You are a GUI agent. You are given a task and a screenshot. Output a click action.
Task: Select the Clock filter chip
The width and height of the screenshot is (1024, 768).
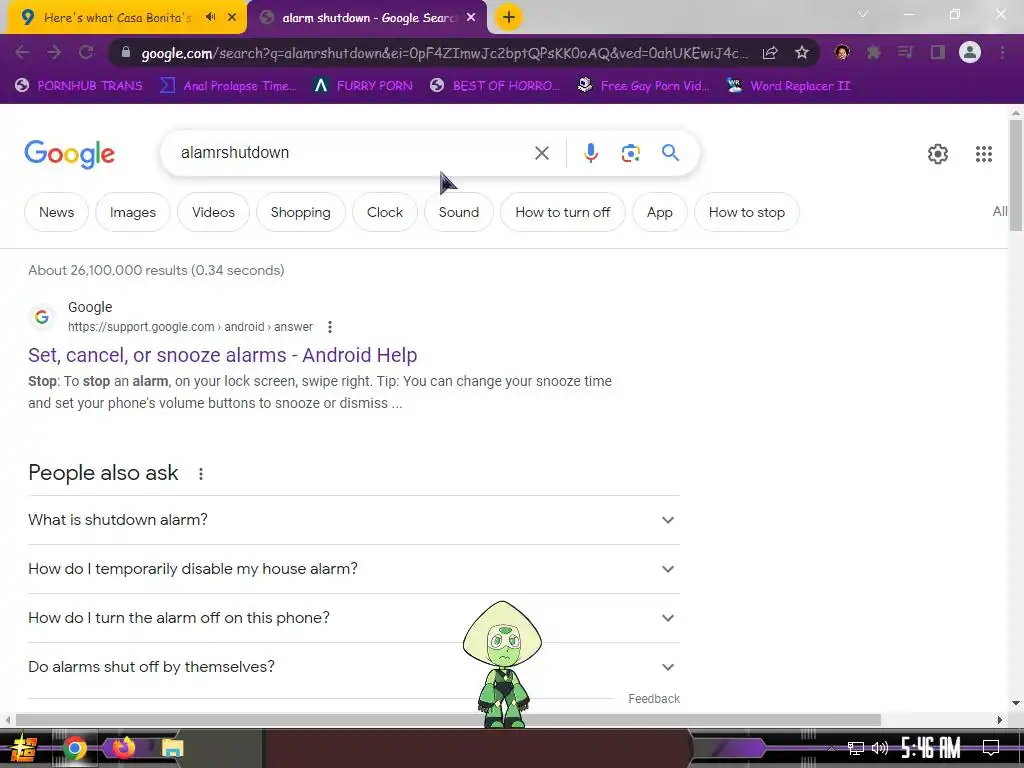[385, 212]
